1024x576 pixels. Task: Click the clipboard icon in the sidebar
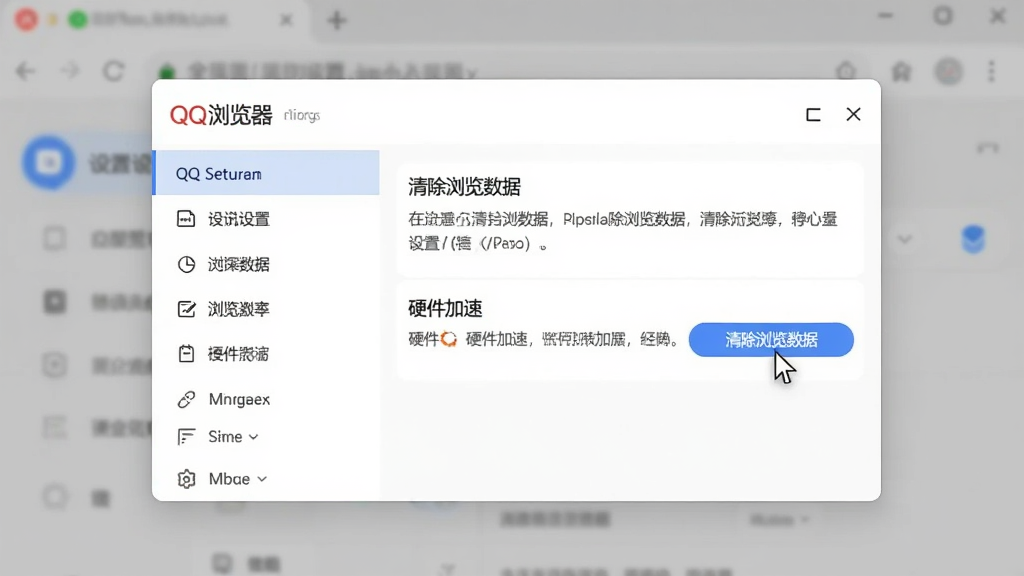tap(186, 353)
